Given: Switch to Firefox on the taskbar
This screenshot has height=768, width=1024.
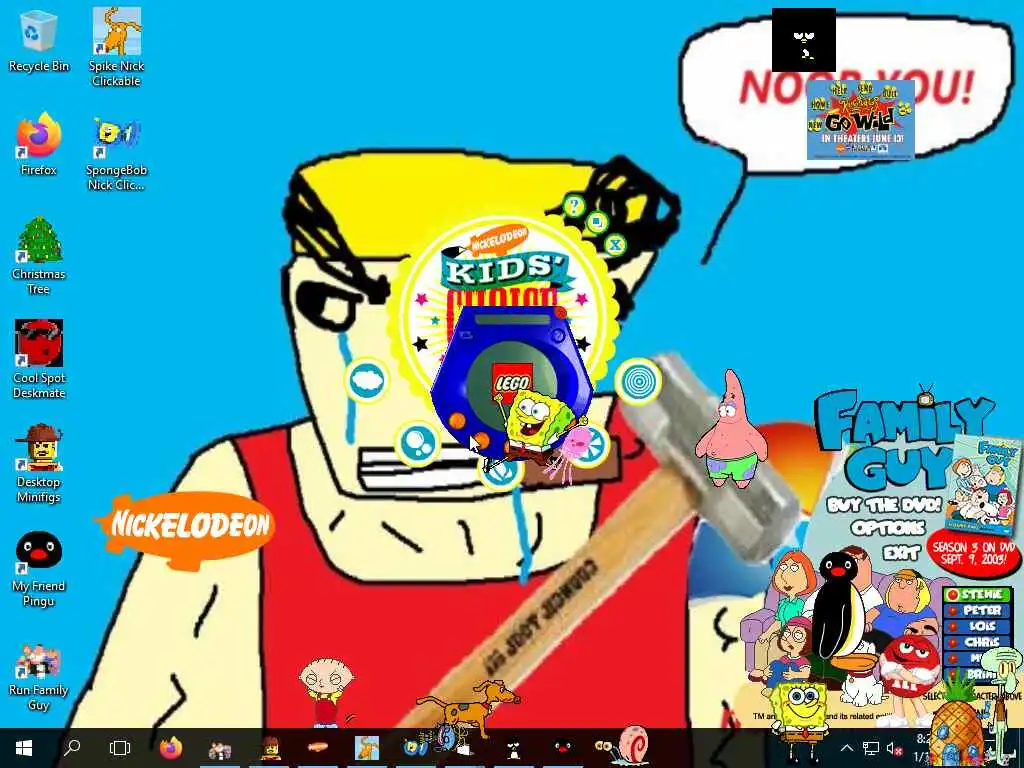Looking at the screenshot, I should coord(170,748).
